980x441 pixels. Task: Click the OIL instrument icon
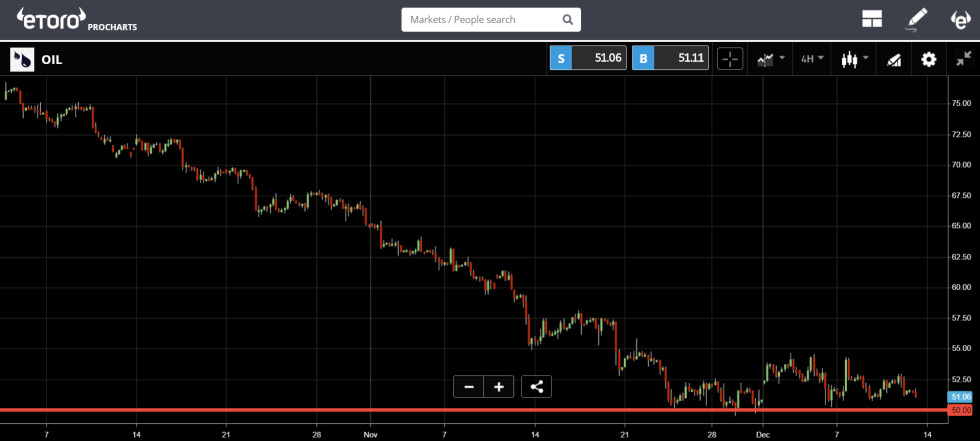[x=21, y=59]
